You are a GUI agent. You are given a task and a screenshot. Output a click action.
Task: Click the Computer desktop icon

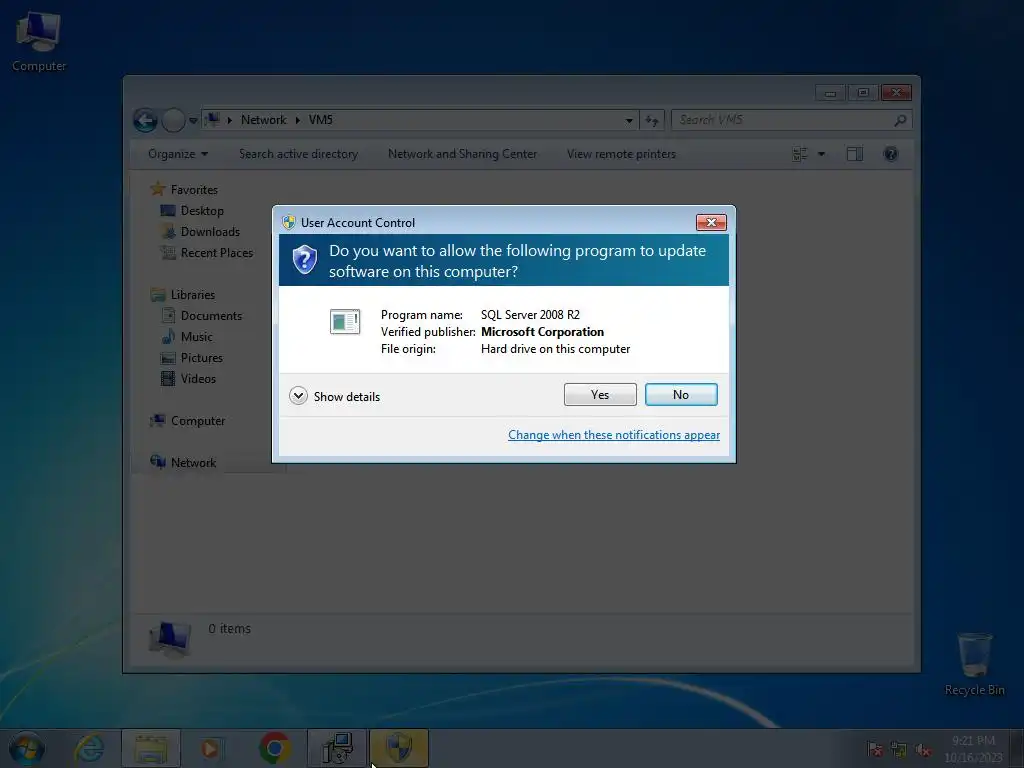[x=39, y=40]
